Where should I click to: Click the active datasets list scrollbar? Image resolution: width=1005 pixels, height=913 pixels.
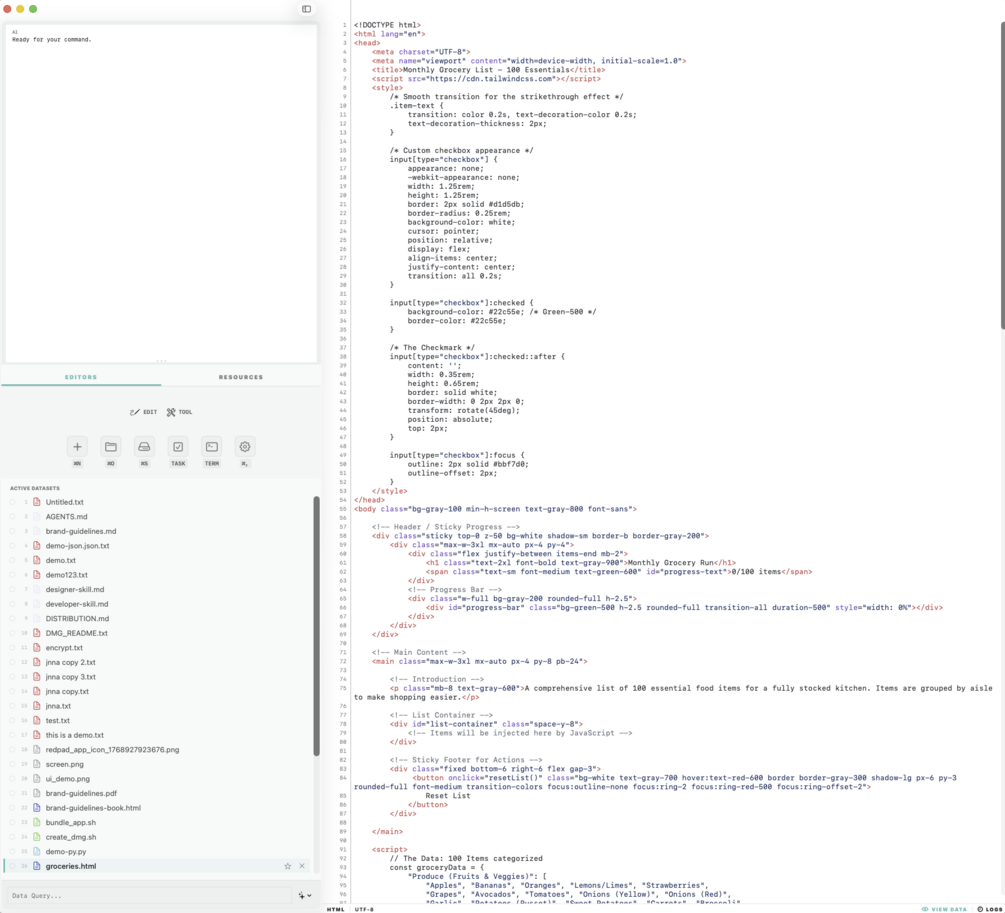pos(317,626)
